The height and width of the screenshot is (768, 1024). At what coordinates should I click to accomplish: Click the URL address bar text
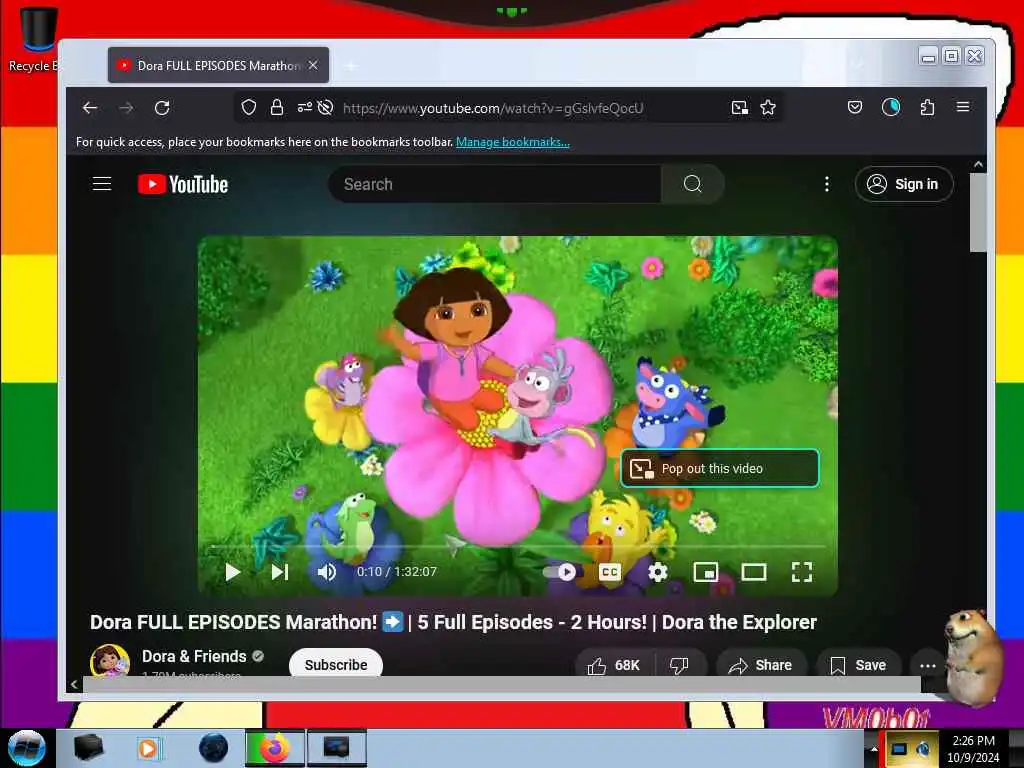(493, 108)
